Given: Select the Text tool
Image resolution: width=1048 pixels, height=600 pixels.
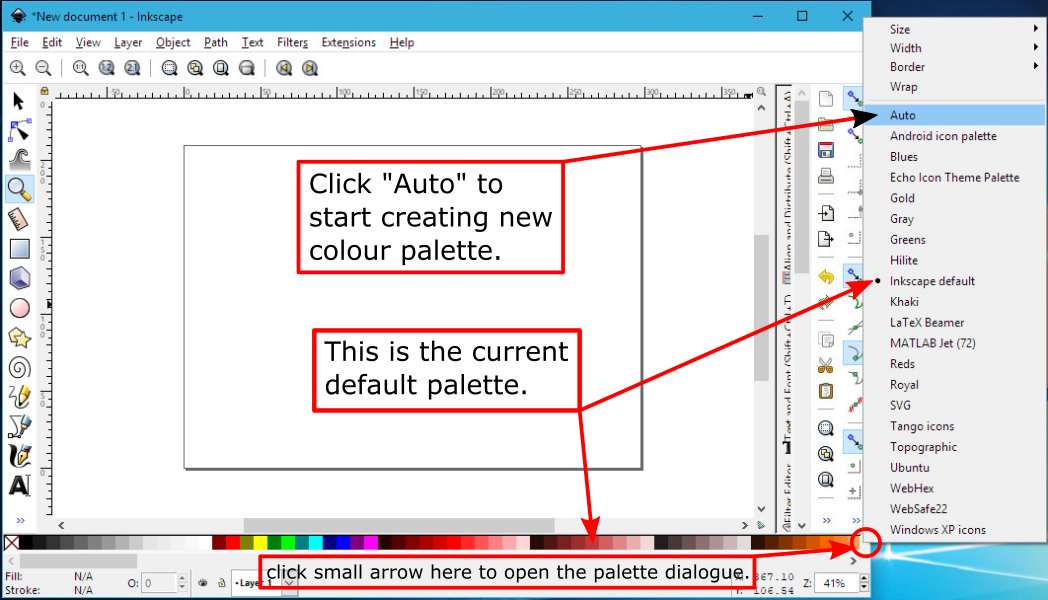Looking at the screenshot, I should click(19, 485).
